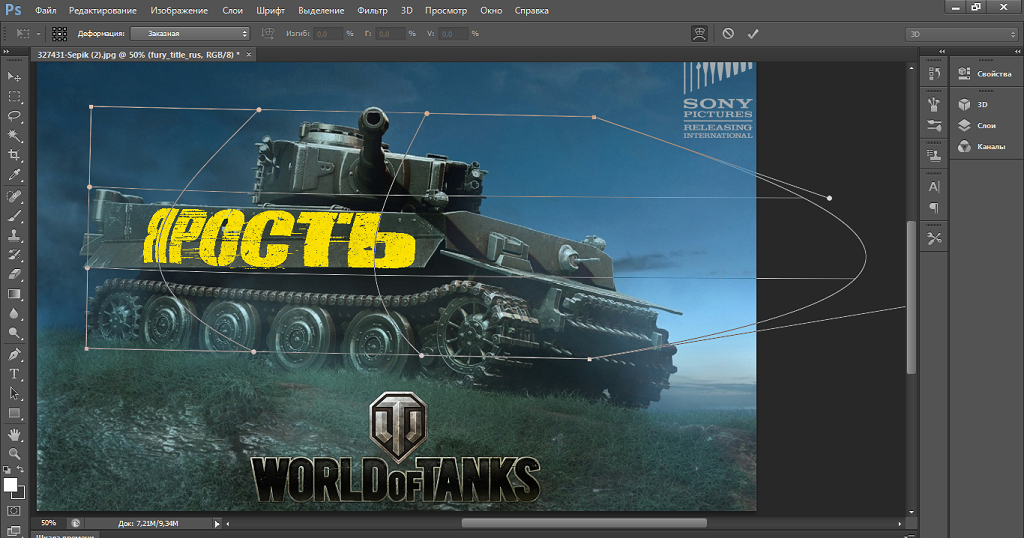Image resolution: width=1024 pixels, height=538 pixels.
Task: Open the Шрифт menu
Action: (270, 10)
